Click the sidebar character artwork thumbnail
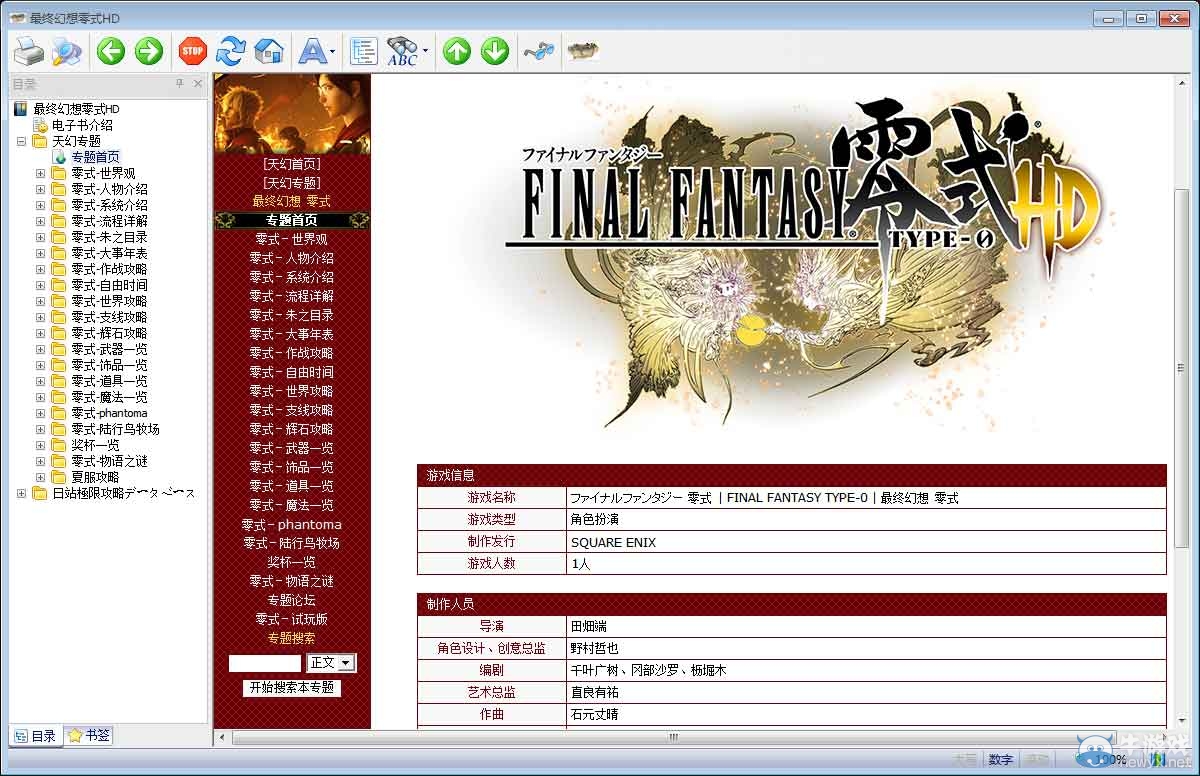The height and width of the screenshot is (776, 1200). (x=292, y=113)
